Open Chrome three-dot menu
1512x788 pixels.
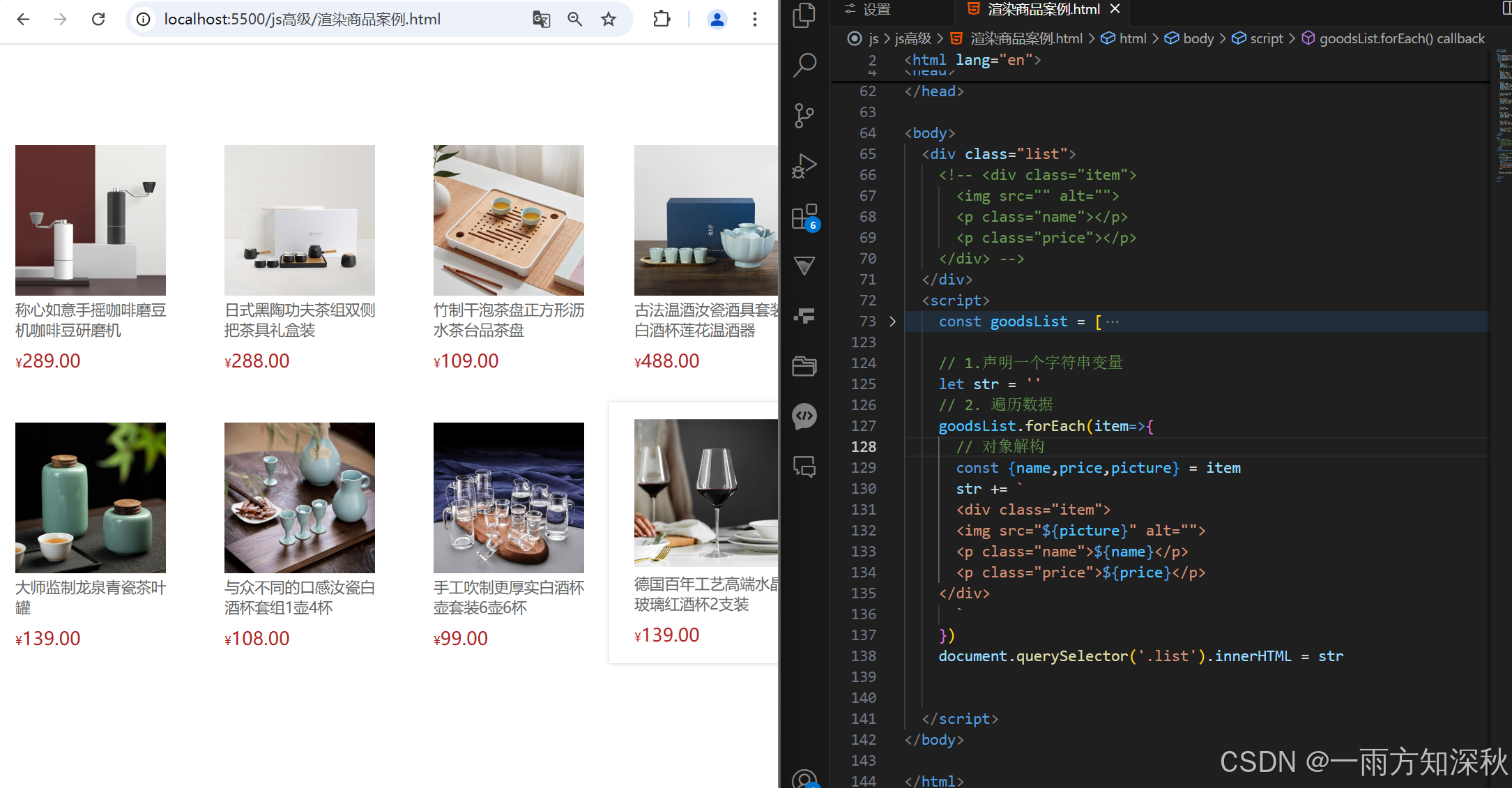754,20
